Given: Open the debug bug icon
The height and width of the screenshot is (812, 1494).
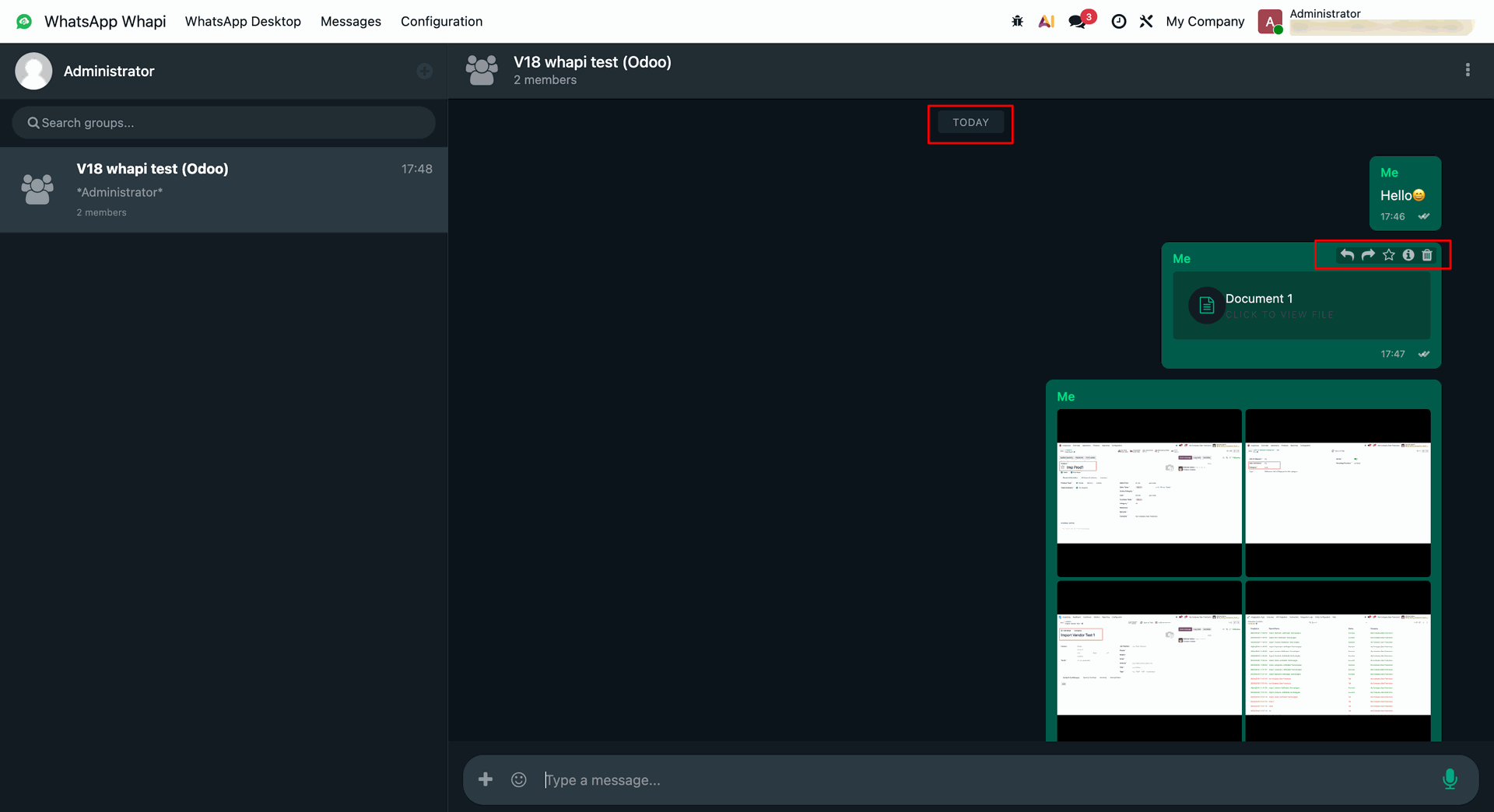Looking at the screenshot, I should (x=1017, y=21).
